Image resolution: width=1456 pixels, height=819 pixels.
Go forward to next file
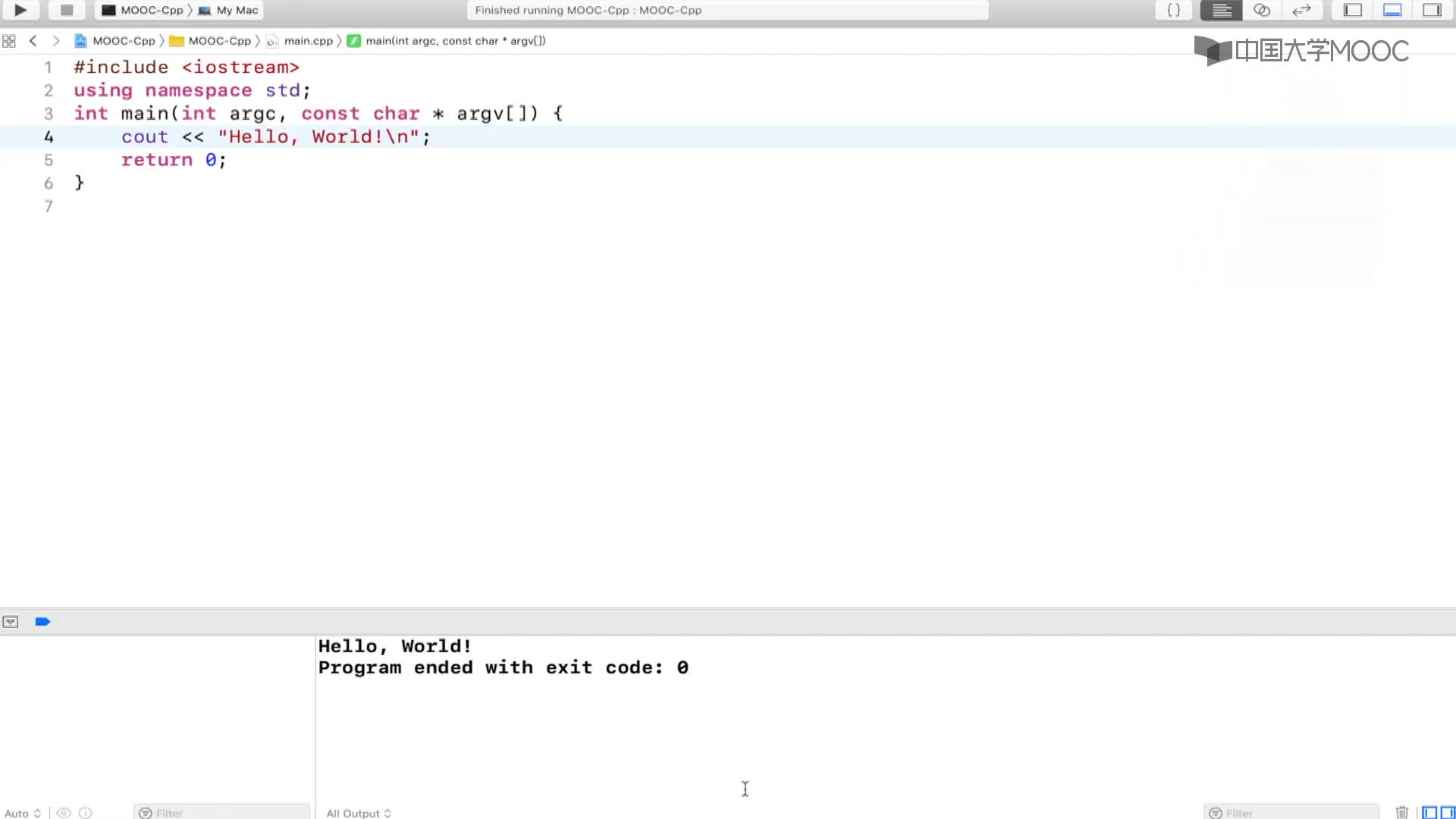pyautogui.click(x=55, y=41)
